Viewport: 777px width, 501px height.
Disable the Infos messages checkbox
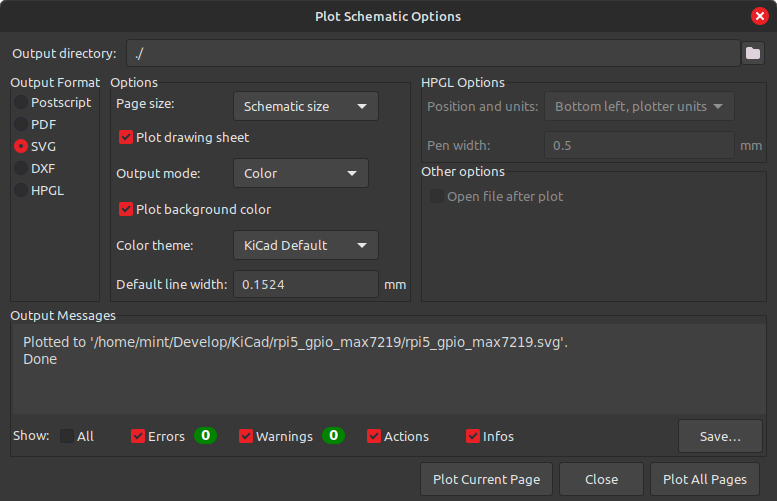pos(473,436)
